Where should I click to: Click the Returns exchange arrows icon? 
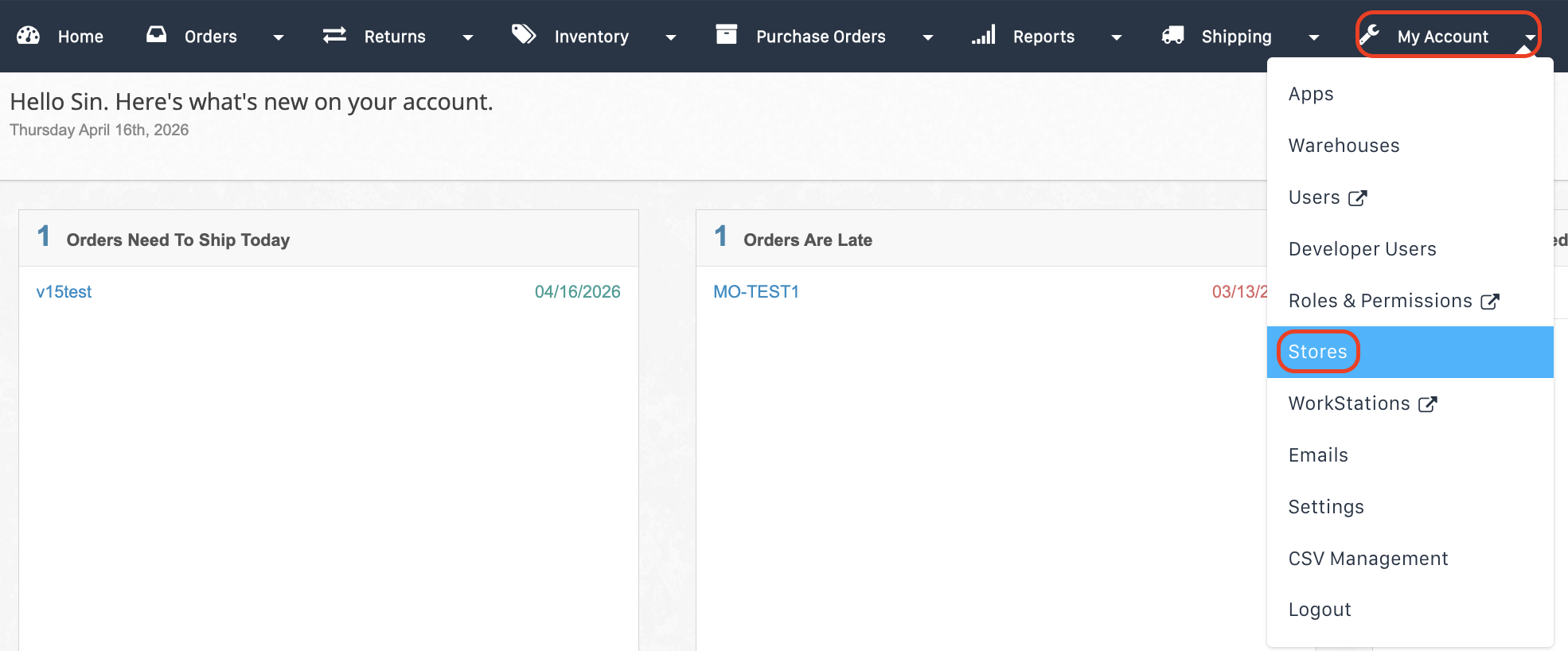(x=334, y=35)
